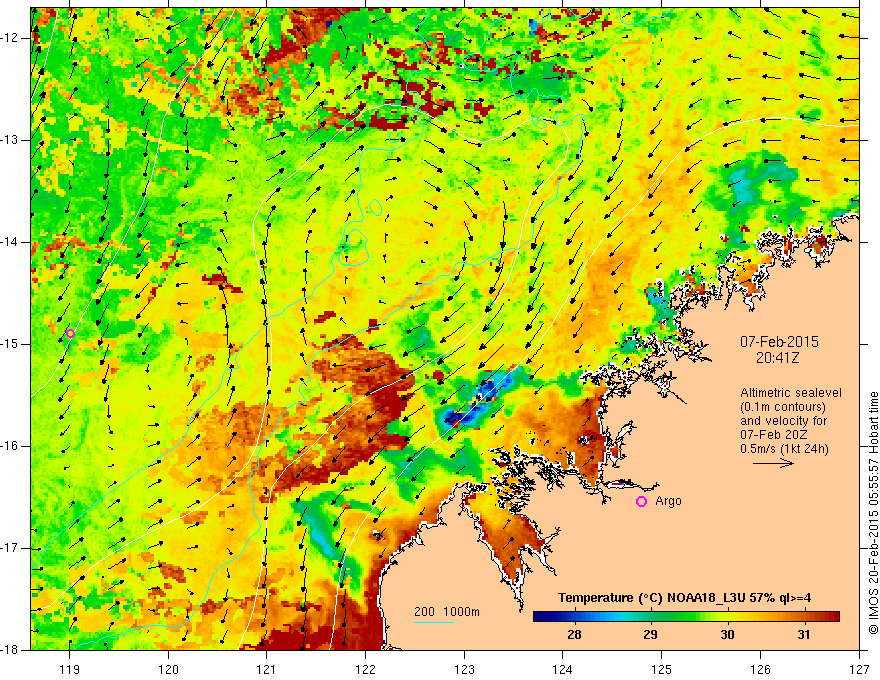This screenshot has width=880, height=680.
Task: Click the color bar tick label 30
Action: pyautogui.click(x=727, y=635)
